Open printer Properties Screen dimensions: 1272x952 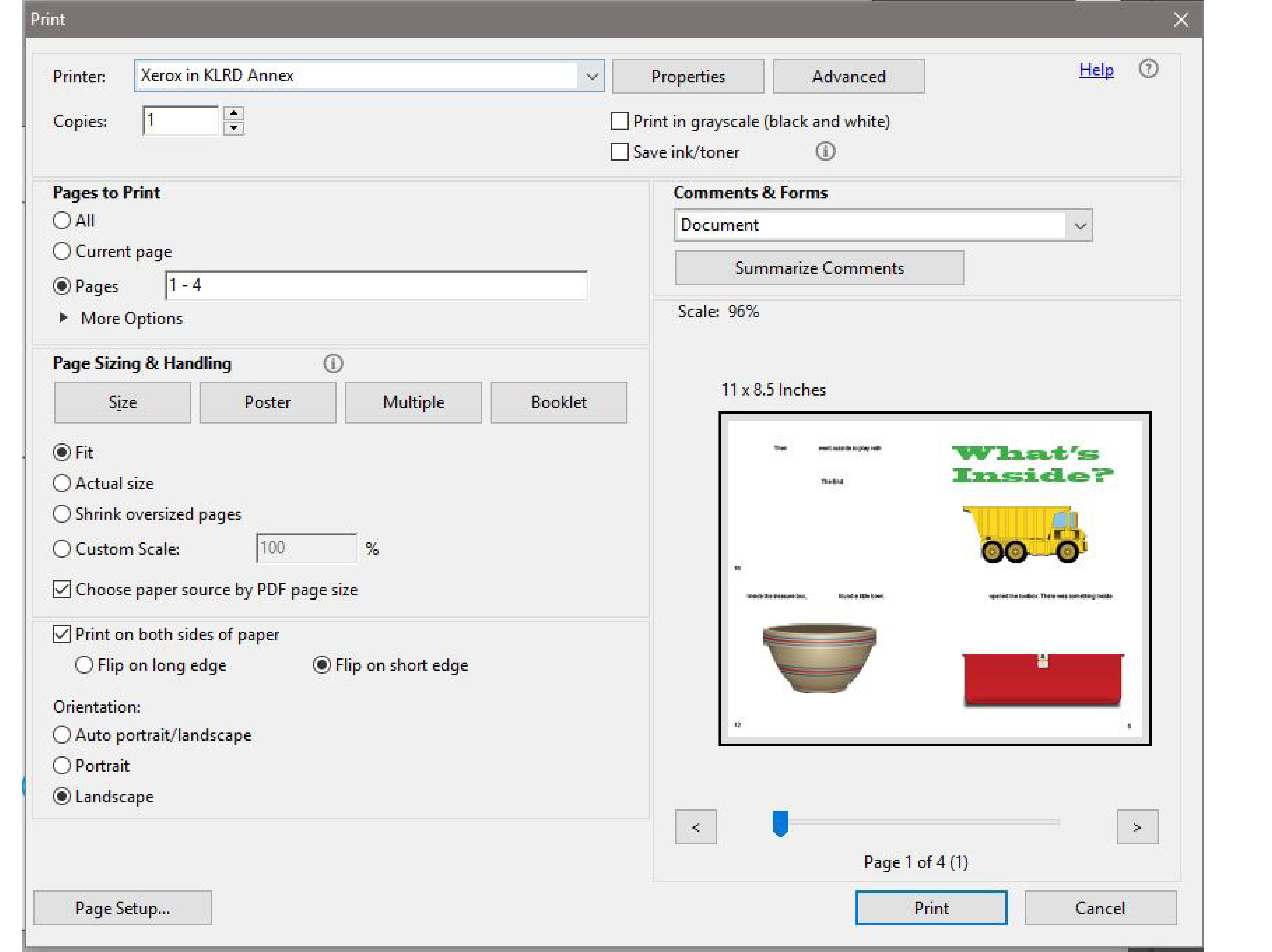pyautogui.click(x=688, y=76)
